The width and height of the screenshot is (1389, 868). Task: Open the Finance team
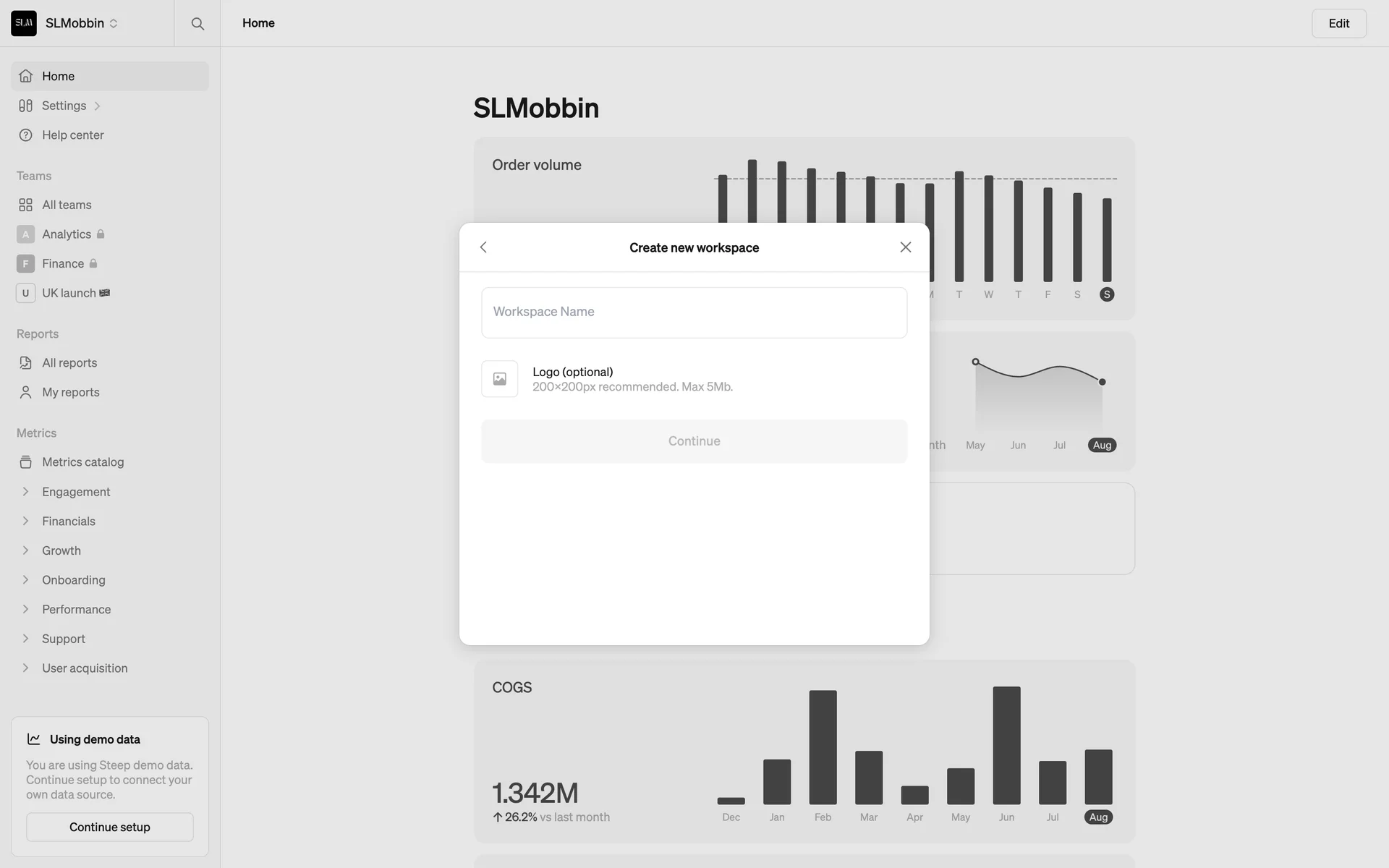63,264
